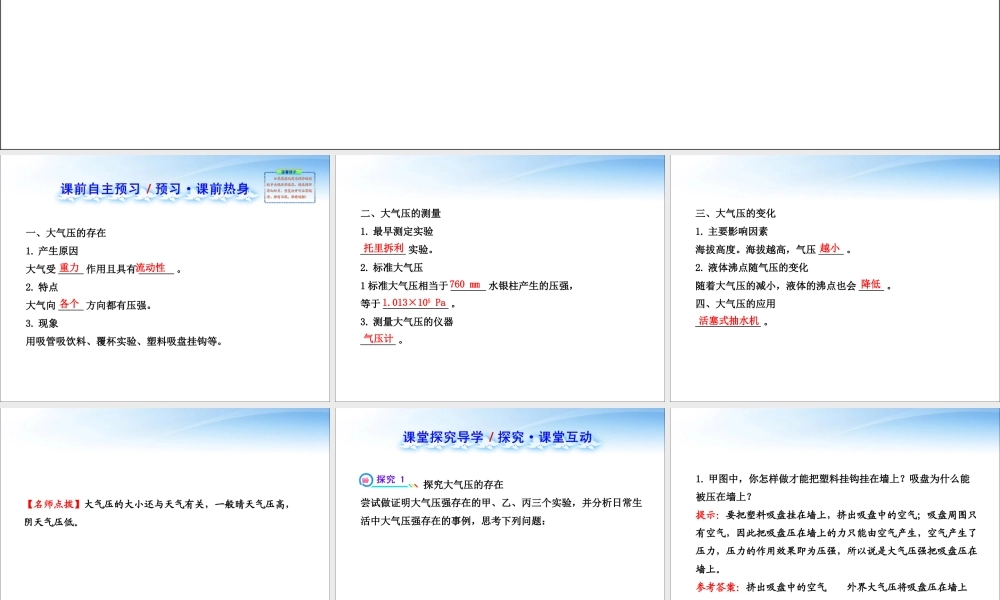Select the blank slide at the top
The width and height of the screenshot is (1000, 600).
tap(500, 75)
